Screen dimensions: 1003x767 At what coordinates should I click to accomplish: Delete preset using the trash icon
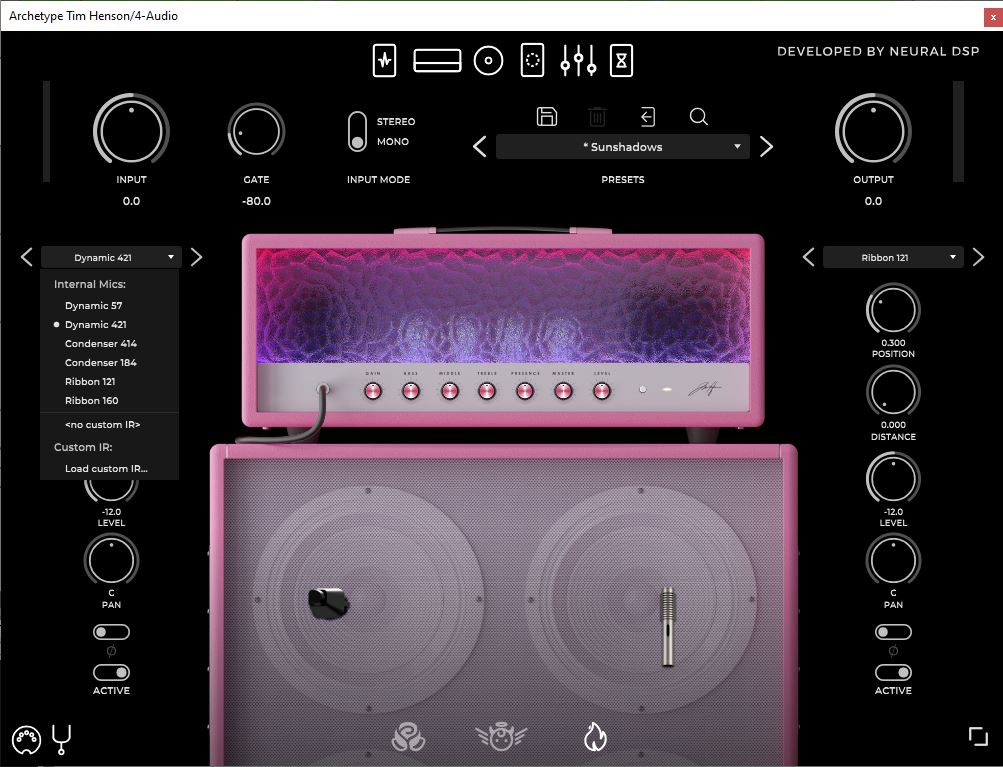597,116
